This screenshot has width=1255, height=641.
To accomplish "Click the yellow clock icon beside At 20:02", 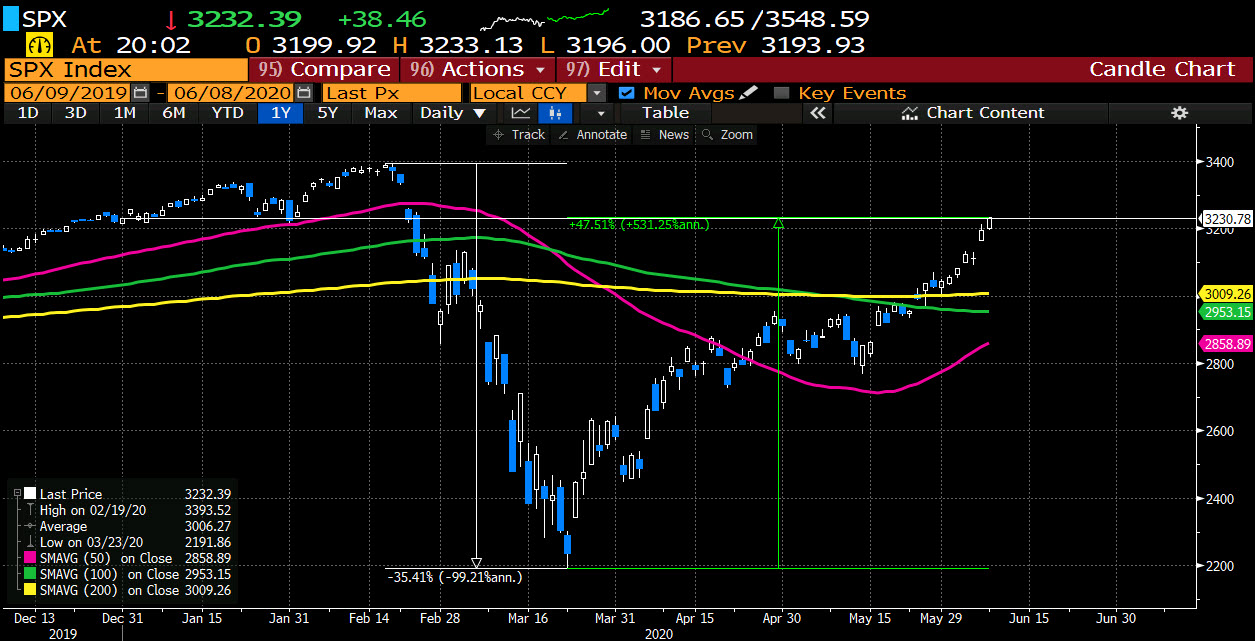I will click(x=40, y=45).
